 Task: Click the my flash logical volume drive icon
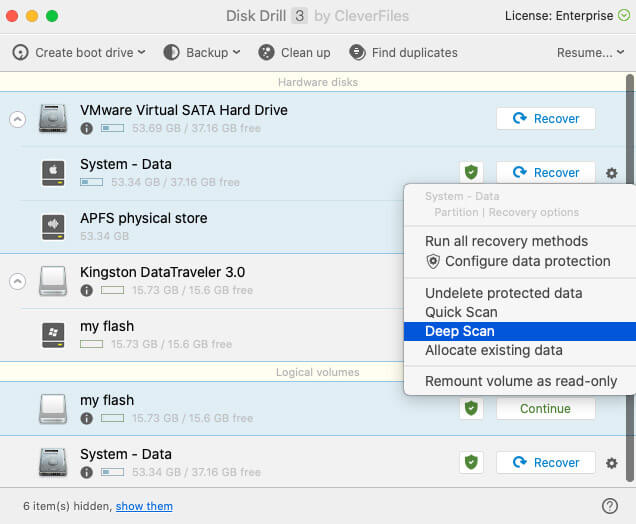click(53, 409)
